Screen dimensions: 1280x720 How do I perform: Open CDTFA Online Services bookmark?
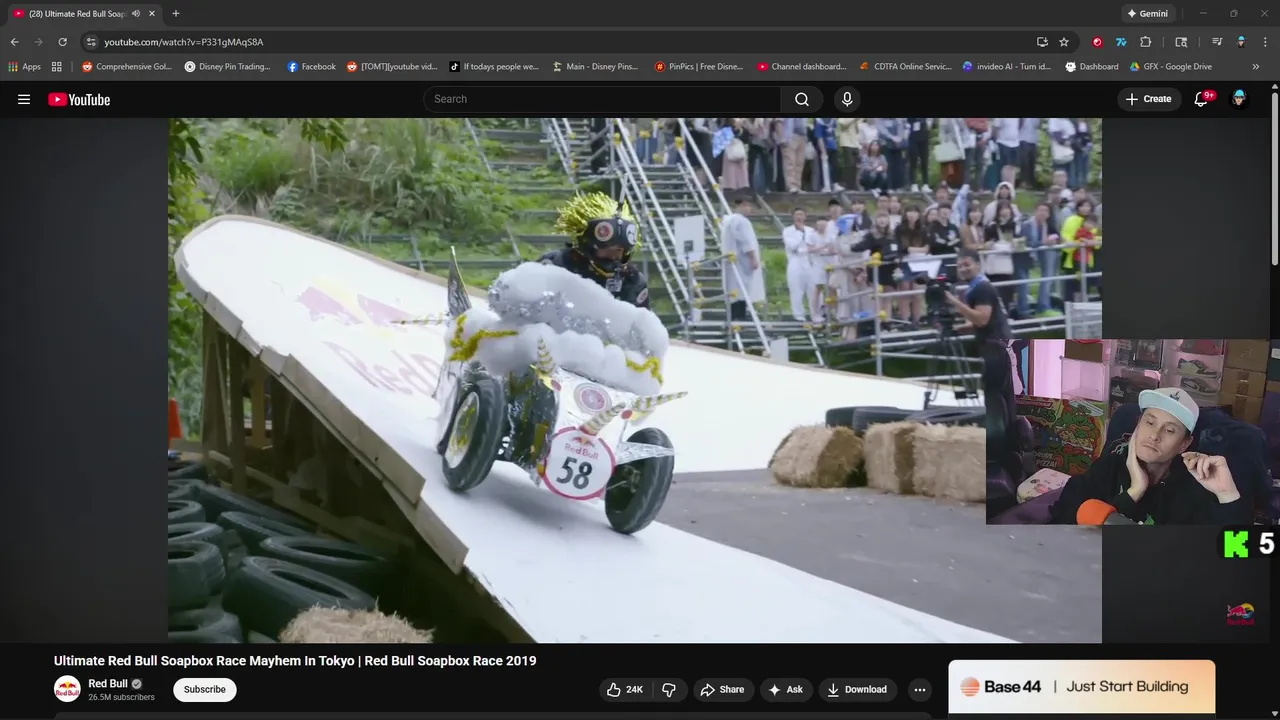905,67
